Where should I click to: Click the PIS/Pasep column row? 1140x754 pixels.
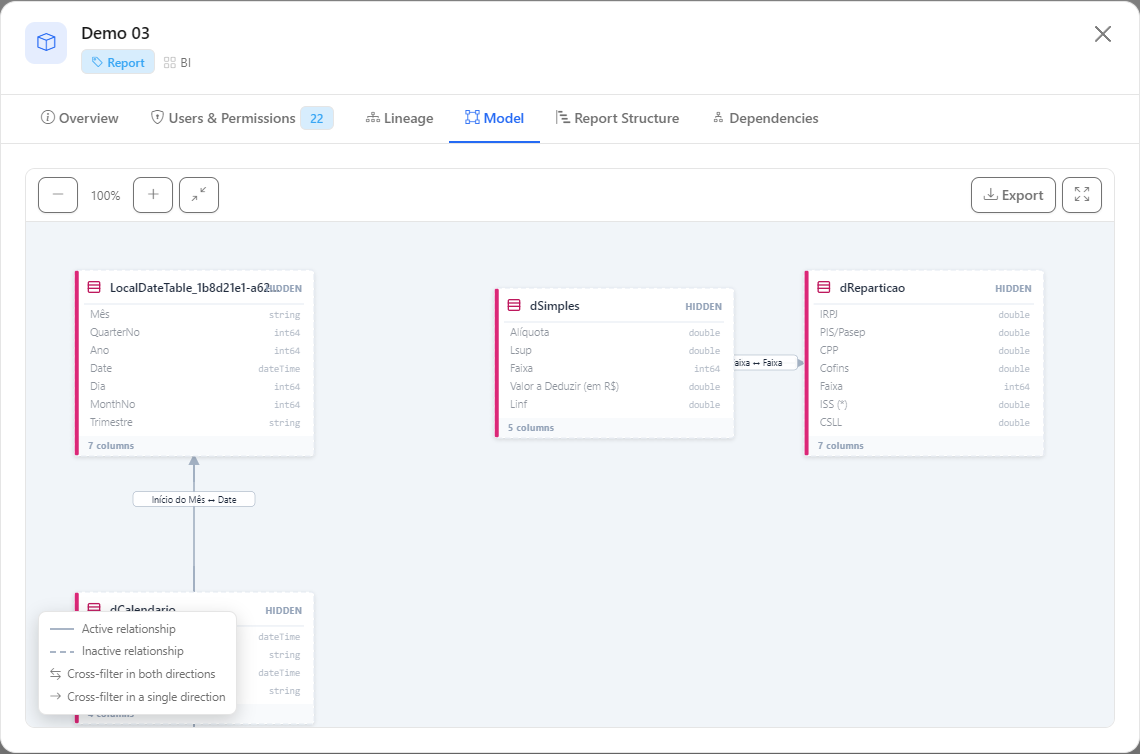click(x=925, y=332)
